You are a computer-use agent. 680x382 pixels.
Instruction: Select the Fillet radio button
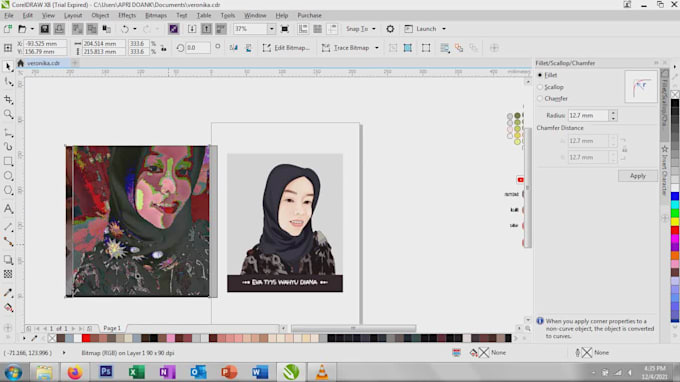point(540,75)
